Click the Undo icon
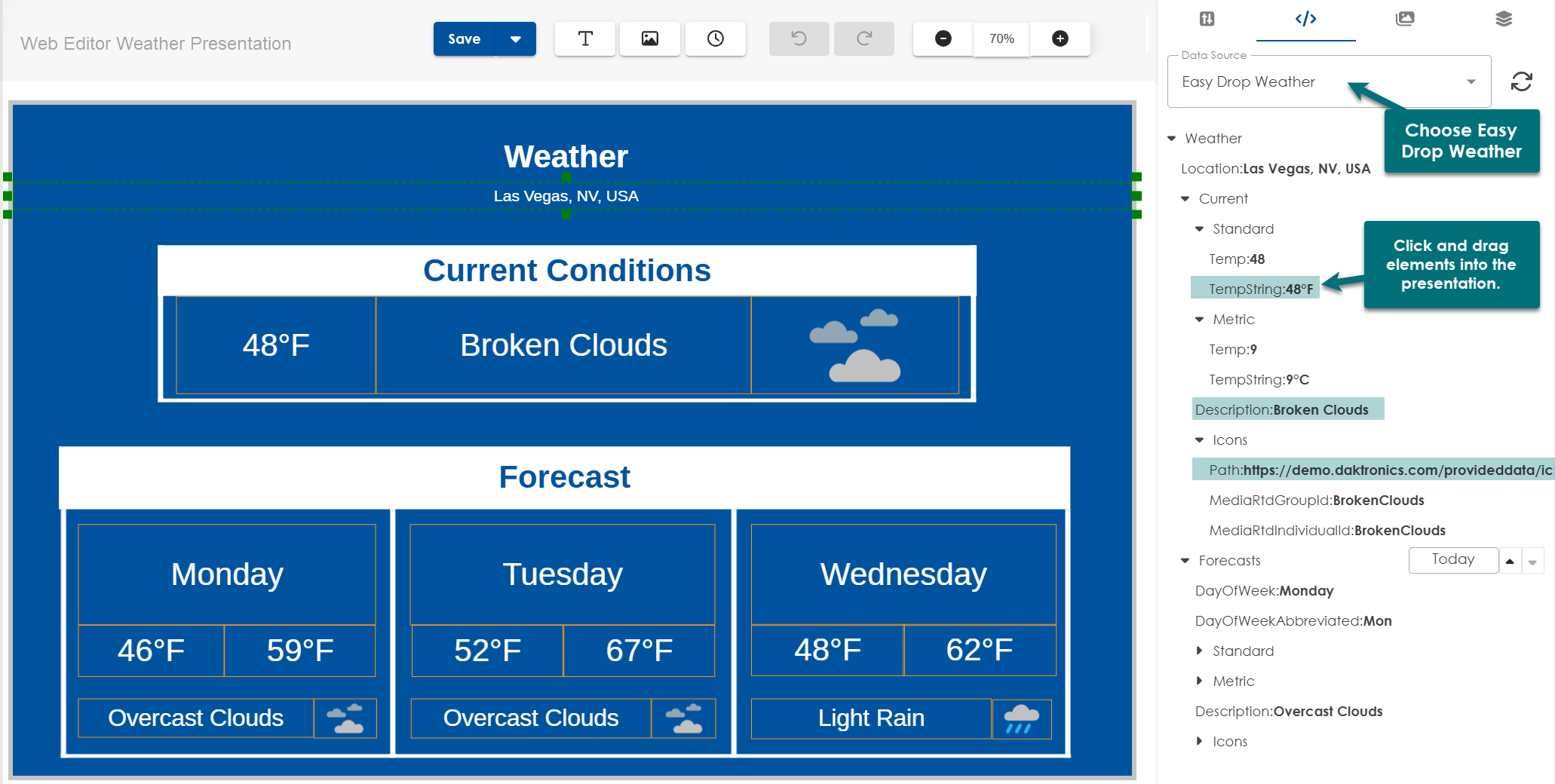1555x784 pixels. 799,38
